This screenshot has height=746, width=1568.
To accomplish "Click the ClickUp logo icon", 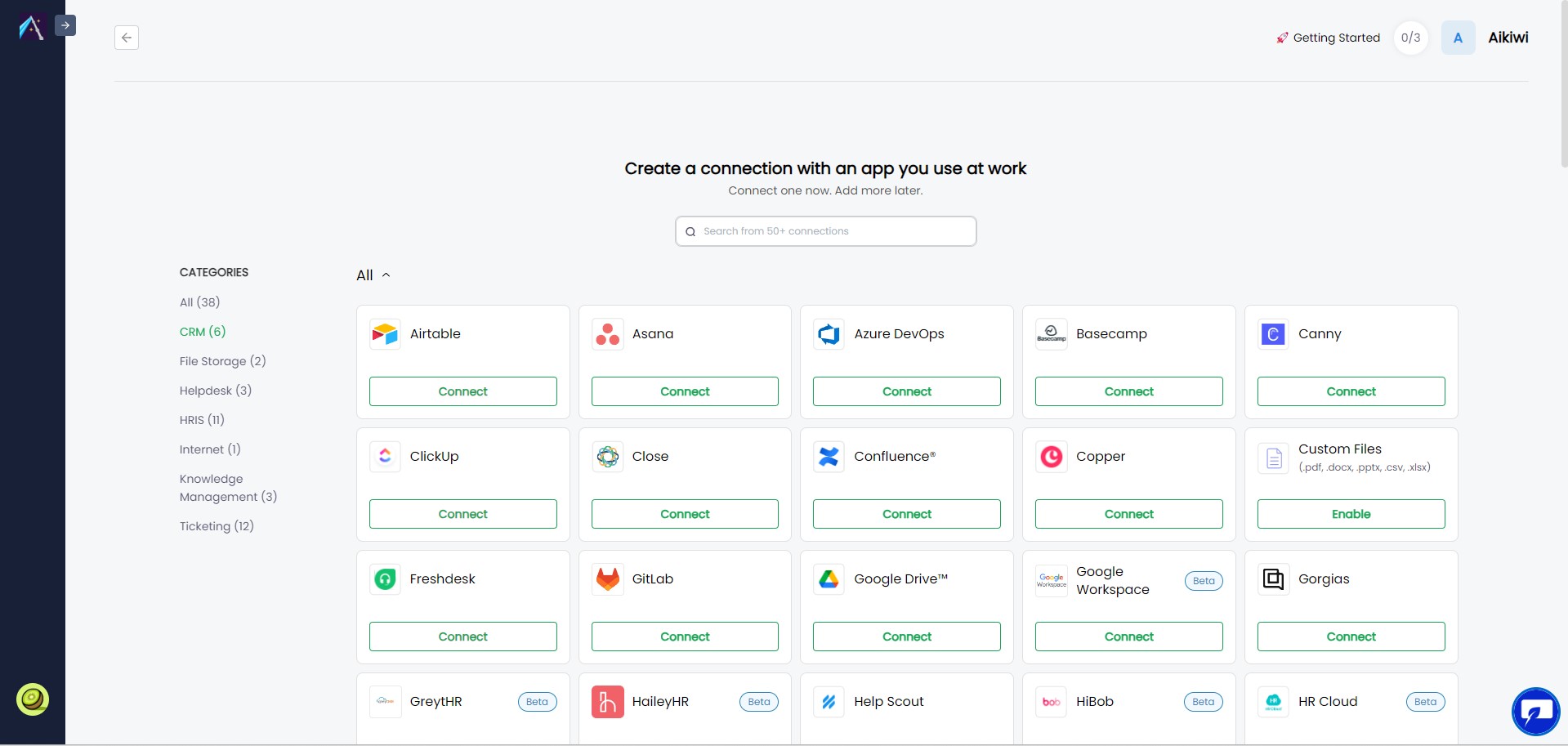I will (385, 457).
